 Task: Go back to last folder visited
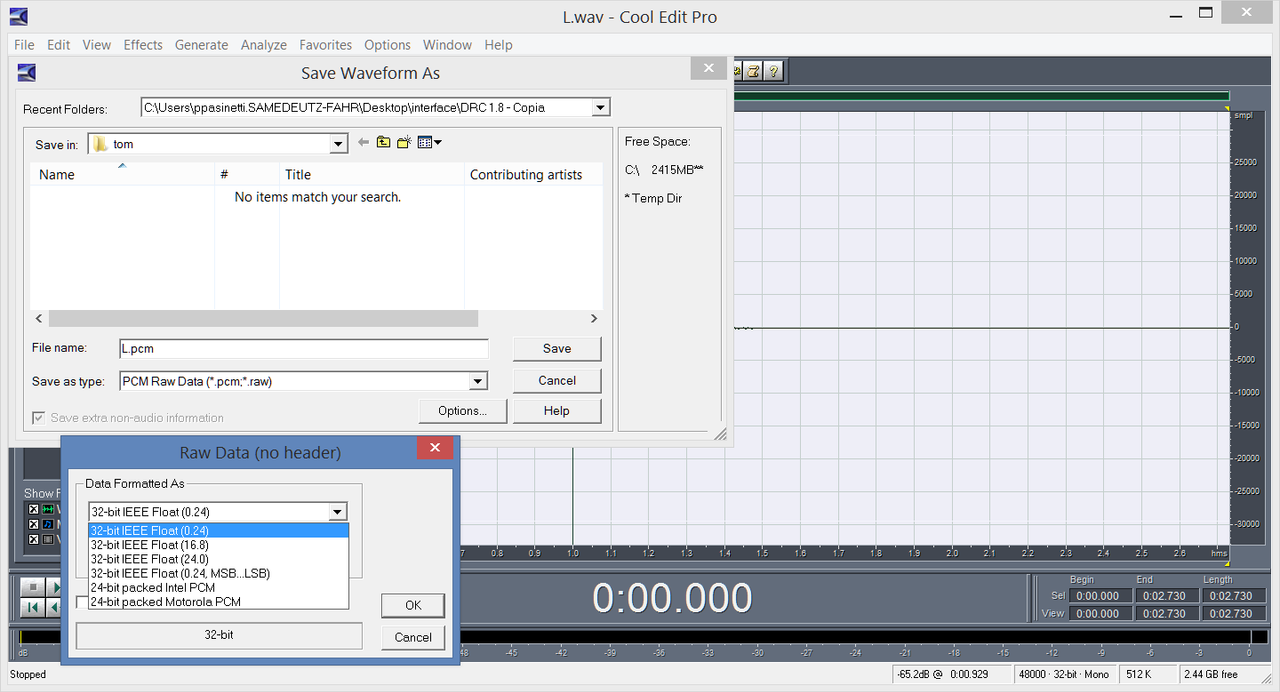(x=363, y=143)
